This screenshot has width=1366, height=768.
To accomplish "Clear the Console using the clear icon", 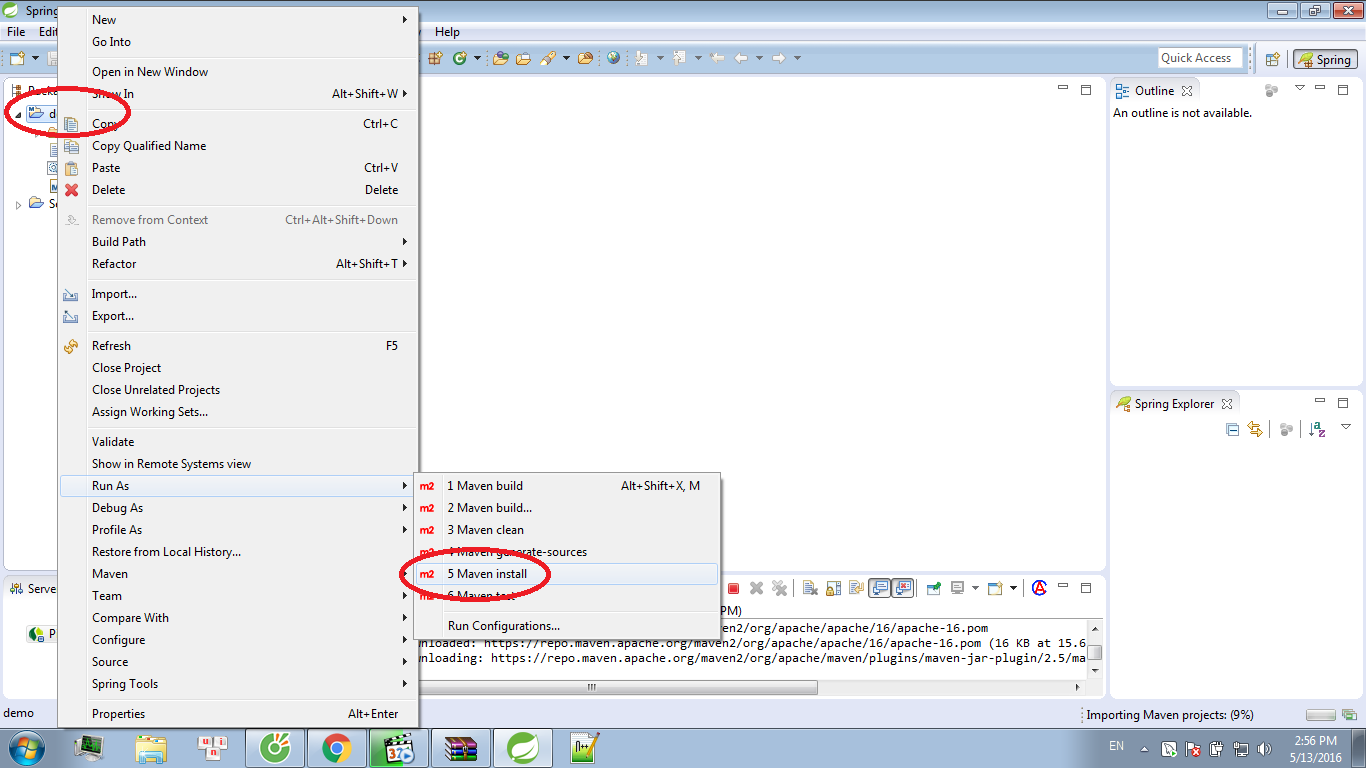I will click(809, 588).
